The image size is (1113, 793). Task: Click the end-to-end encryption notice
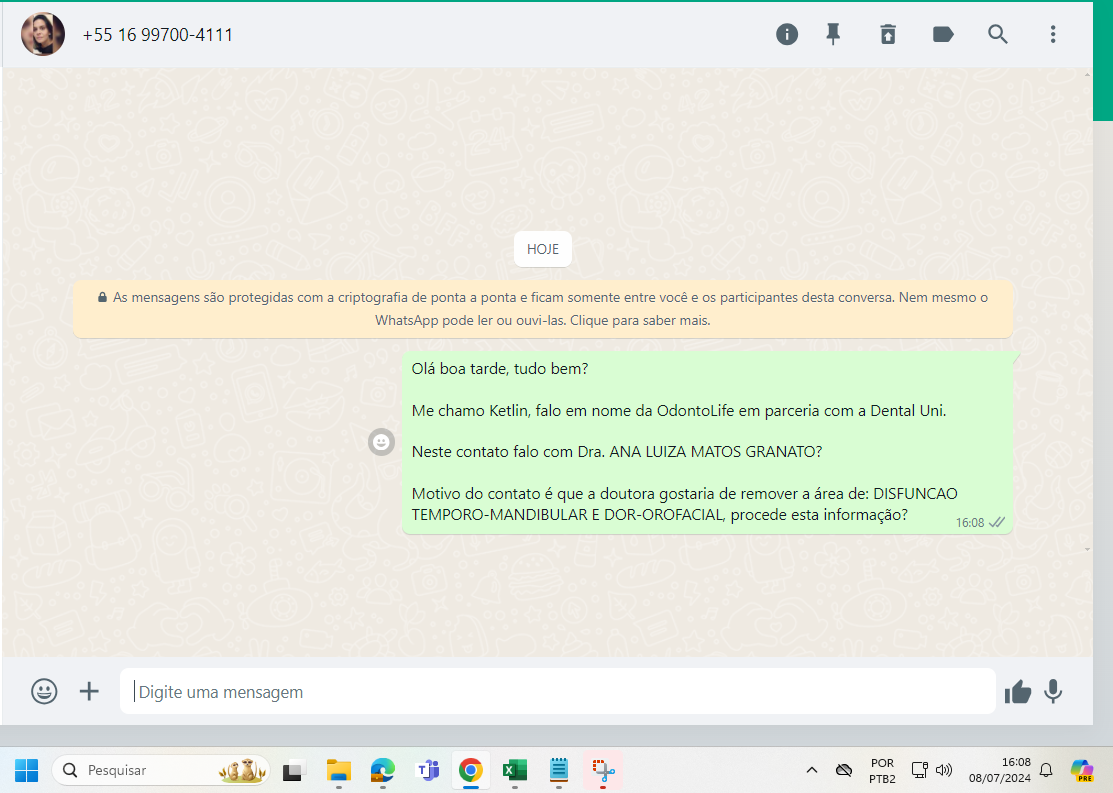[x=543, y=309]
